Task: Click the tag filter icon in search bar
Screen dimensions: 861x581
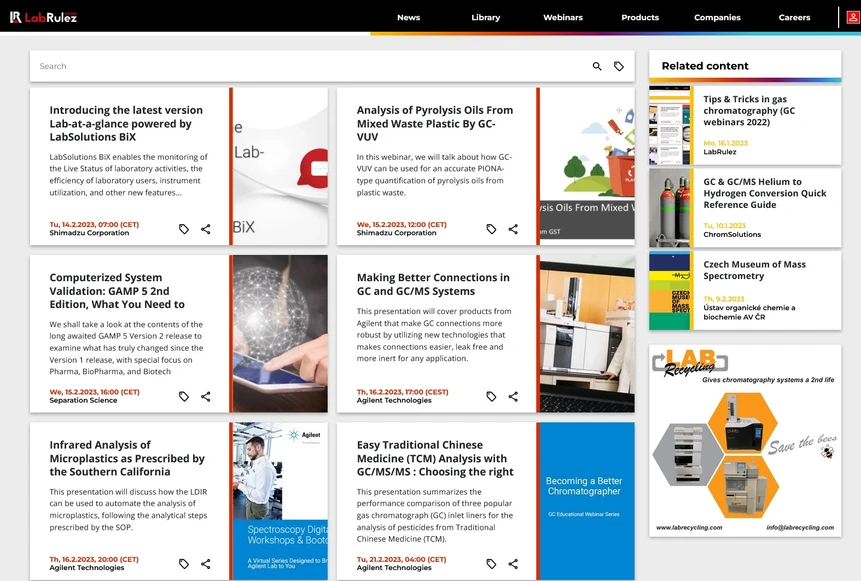Action: click(619, 66)
